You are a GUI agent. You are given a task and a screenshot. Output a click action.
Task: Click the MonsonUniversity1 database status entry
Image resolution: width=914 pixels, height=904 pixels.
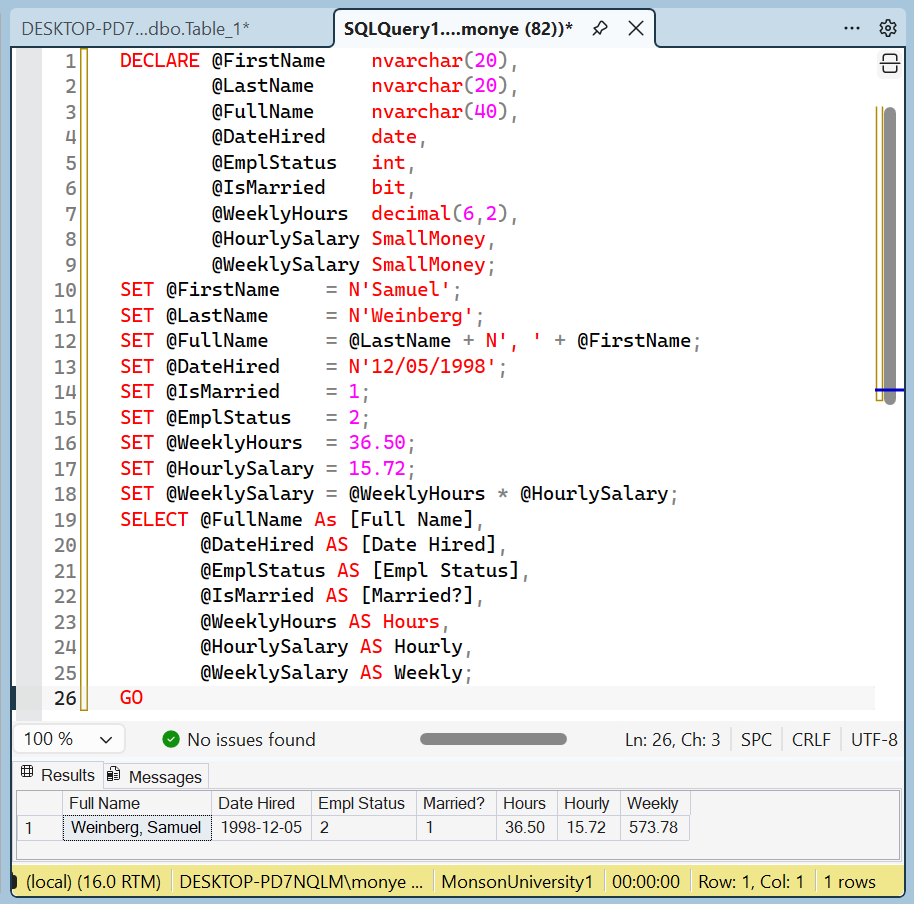tap(517, 881)
